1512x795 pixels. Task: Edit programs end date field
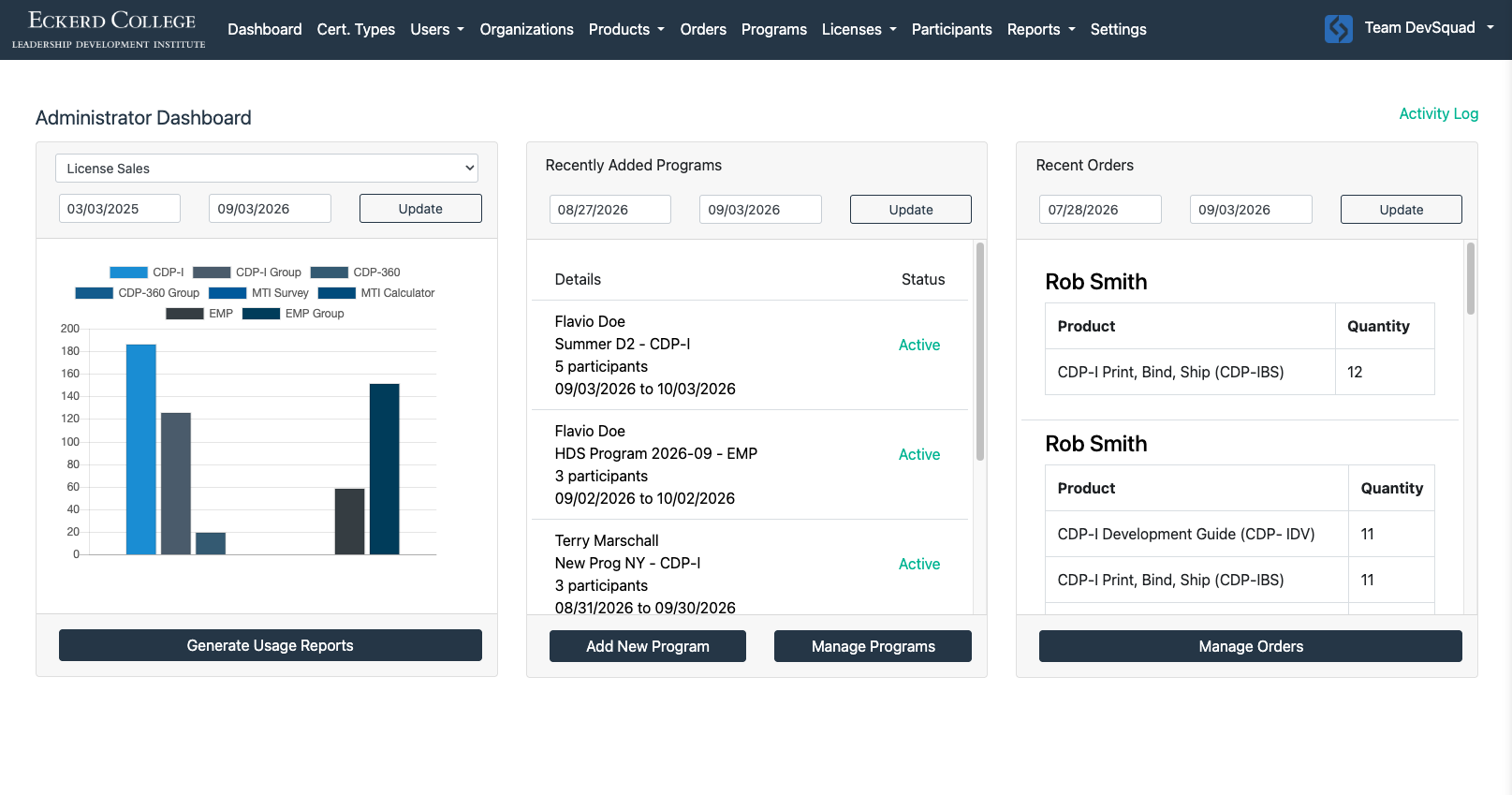pos(760,210)
